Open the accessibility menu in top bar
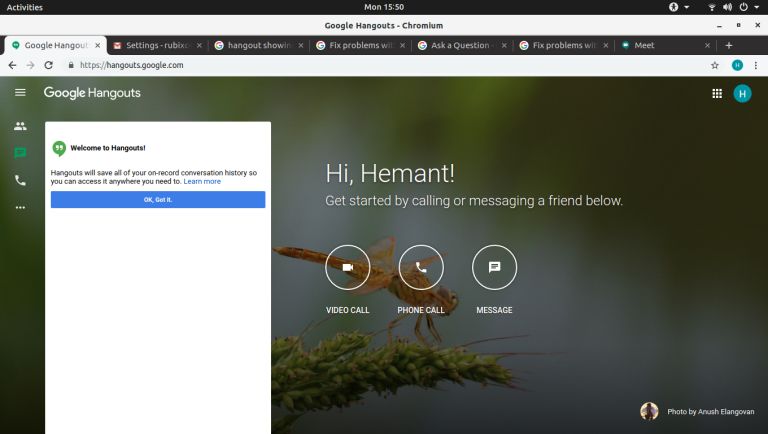This screenshot has height=434, width=768. [673, 7]
